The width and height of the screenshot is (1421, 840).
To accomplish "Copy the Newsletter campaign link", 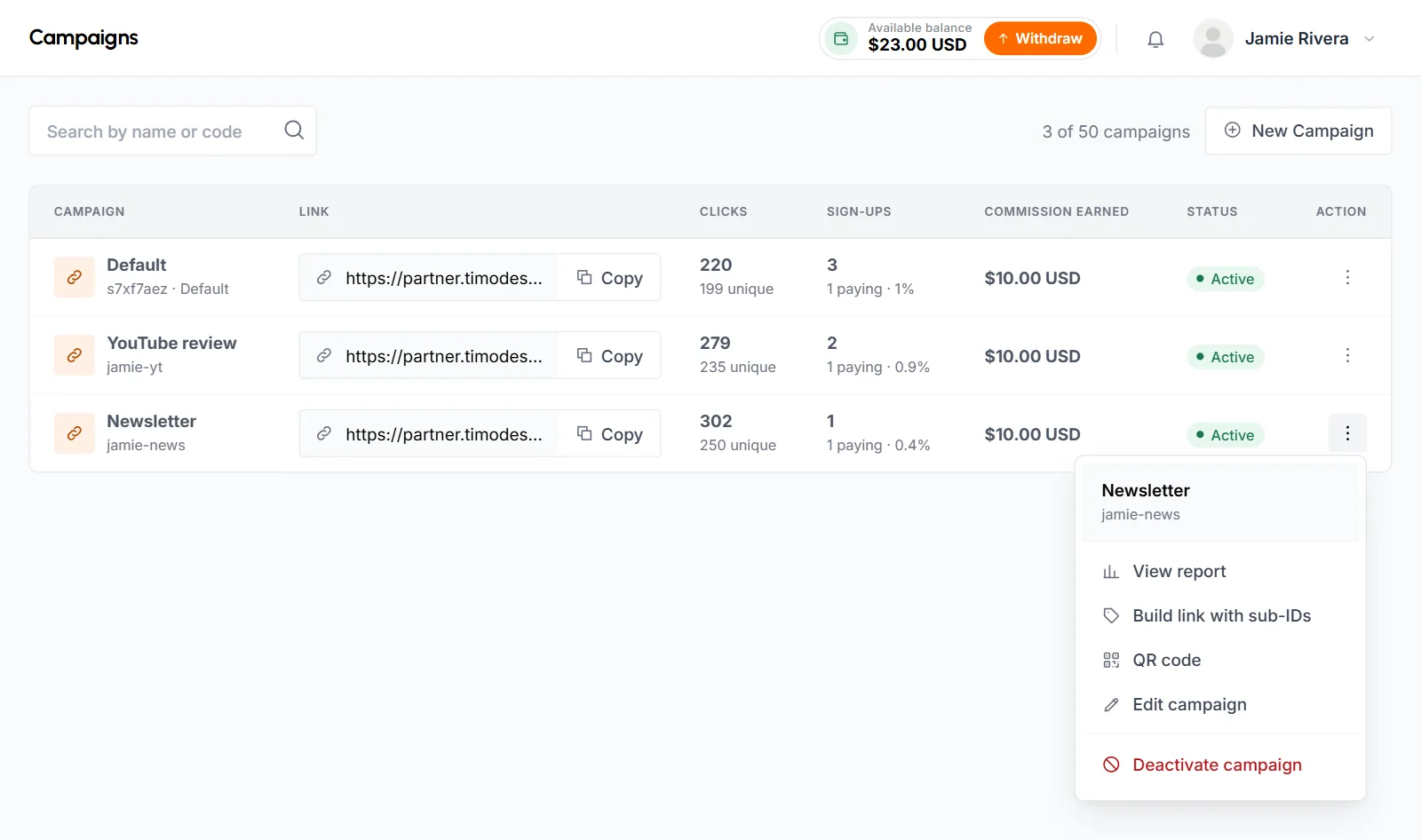I will [x=609, y=434].
